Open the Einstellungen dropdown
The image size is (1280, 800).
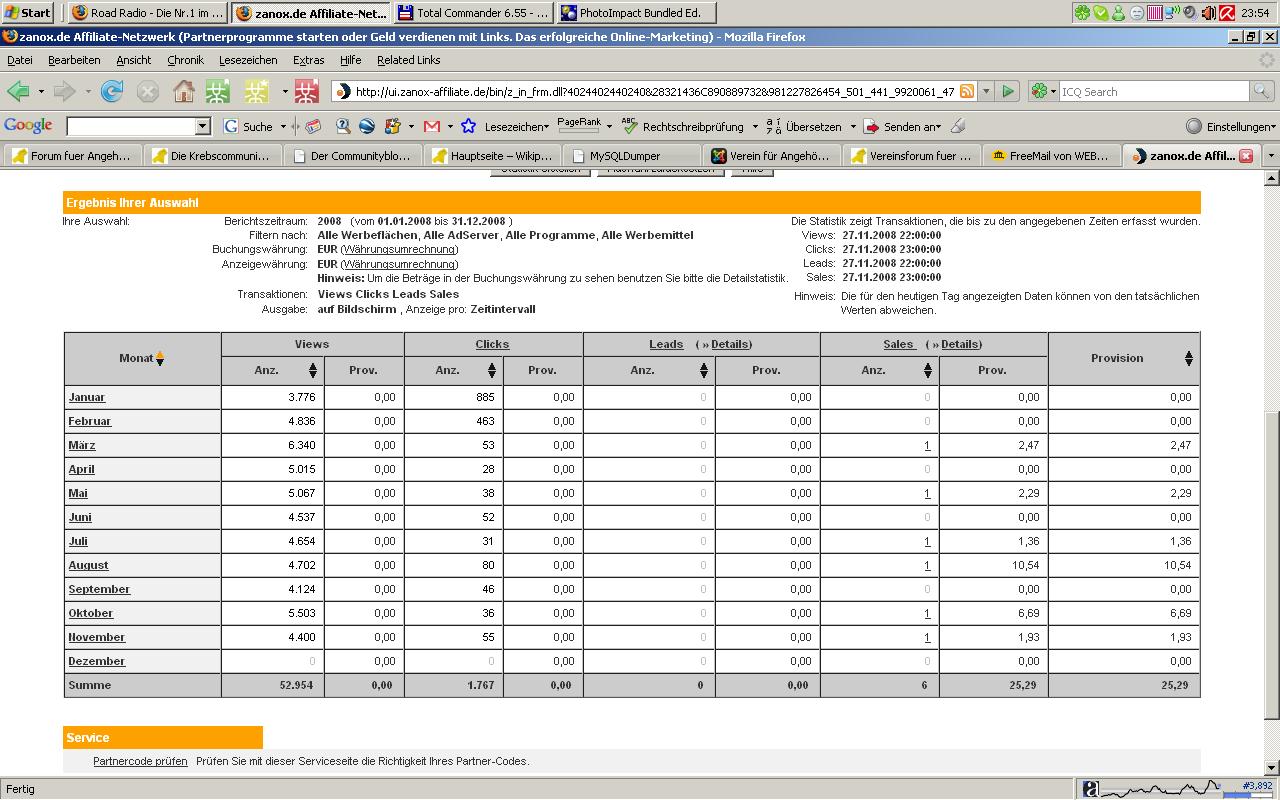[x=1231, y=127]
